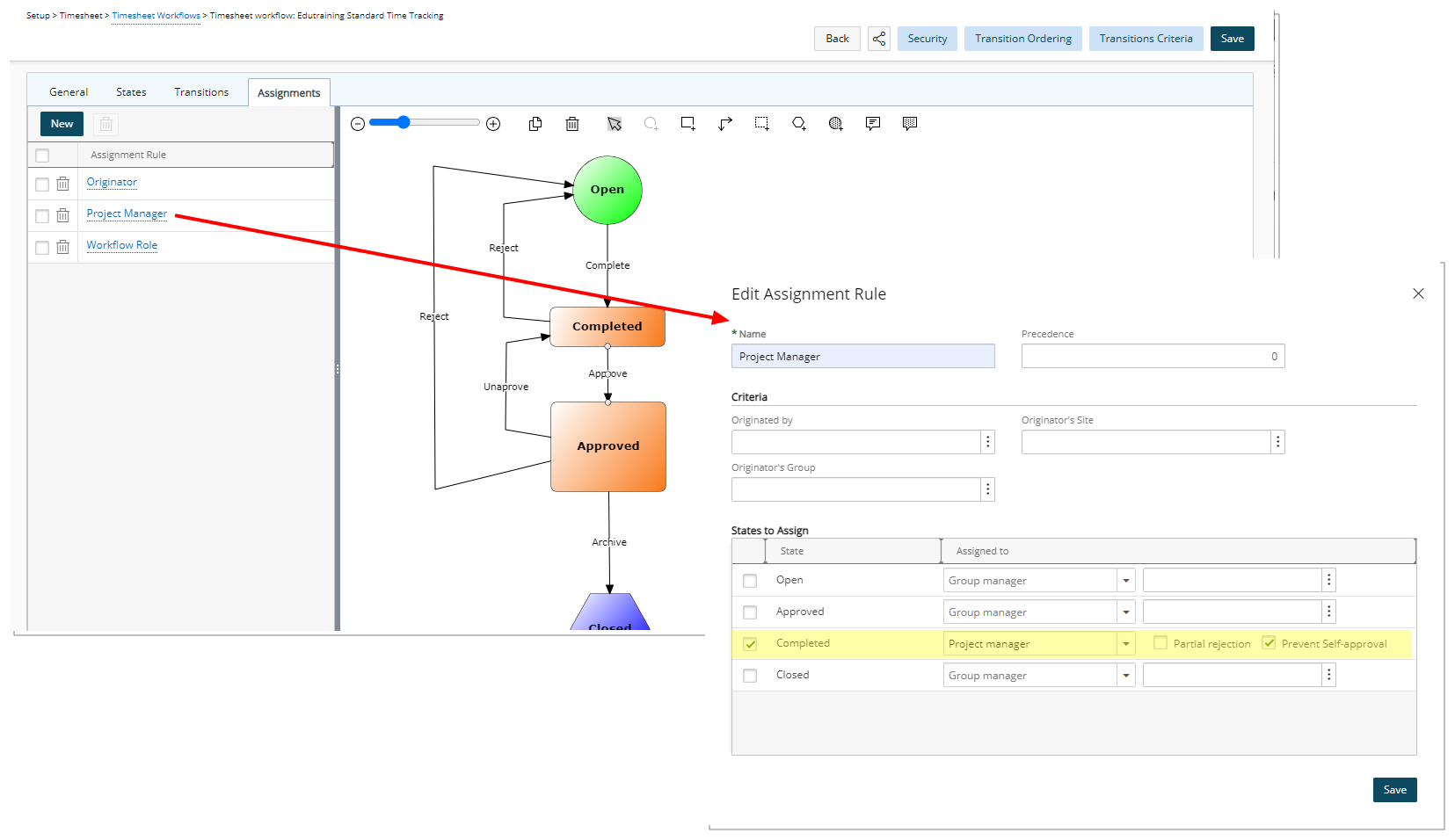
Task: Open lookup menu in the Open state row
Action: [x=1329, y=580]
